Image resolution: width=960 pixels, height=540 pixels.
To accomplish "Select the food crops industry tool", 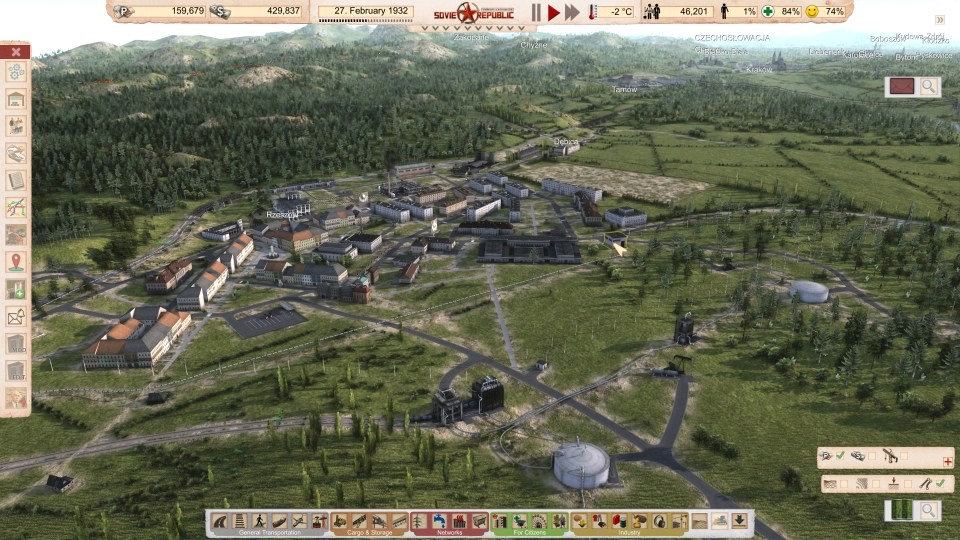I will coord(580,521).
